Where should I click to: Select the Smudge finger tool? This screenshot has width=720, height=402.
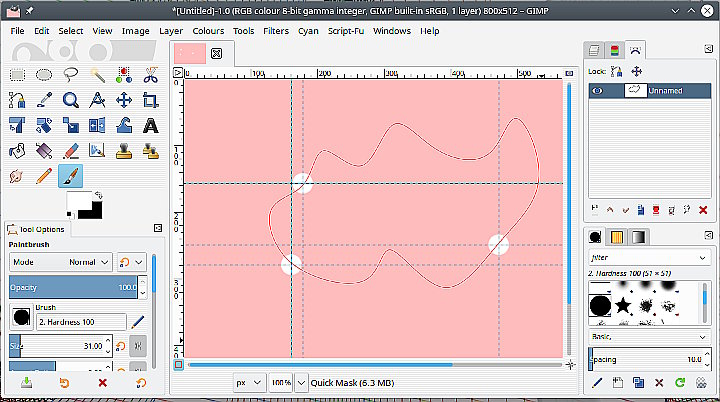(17, 176)
